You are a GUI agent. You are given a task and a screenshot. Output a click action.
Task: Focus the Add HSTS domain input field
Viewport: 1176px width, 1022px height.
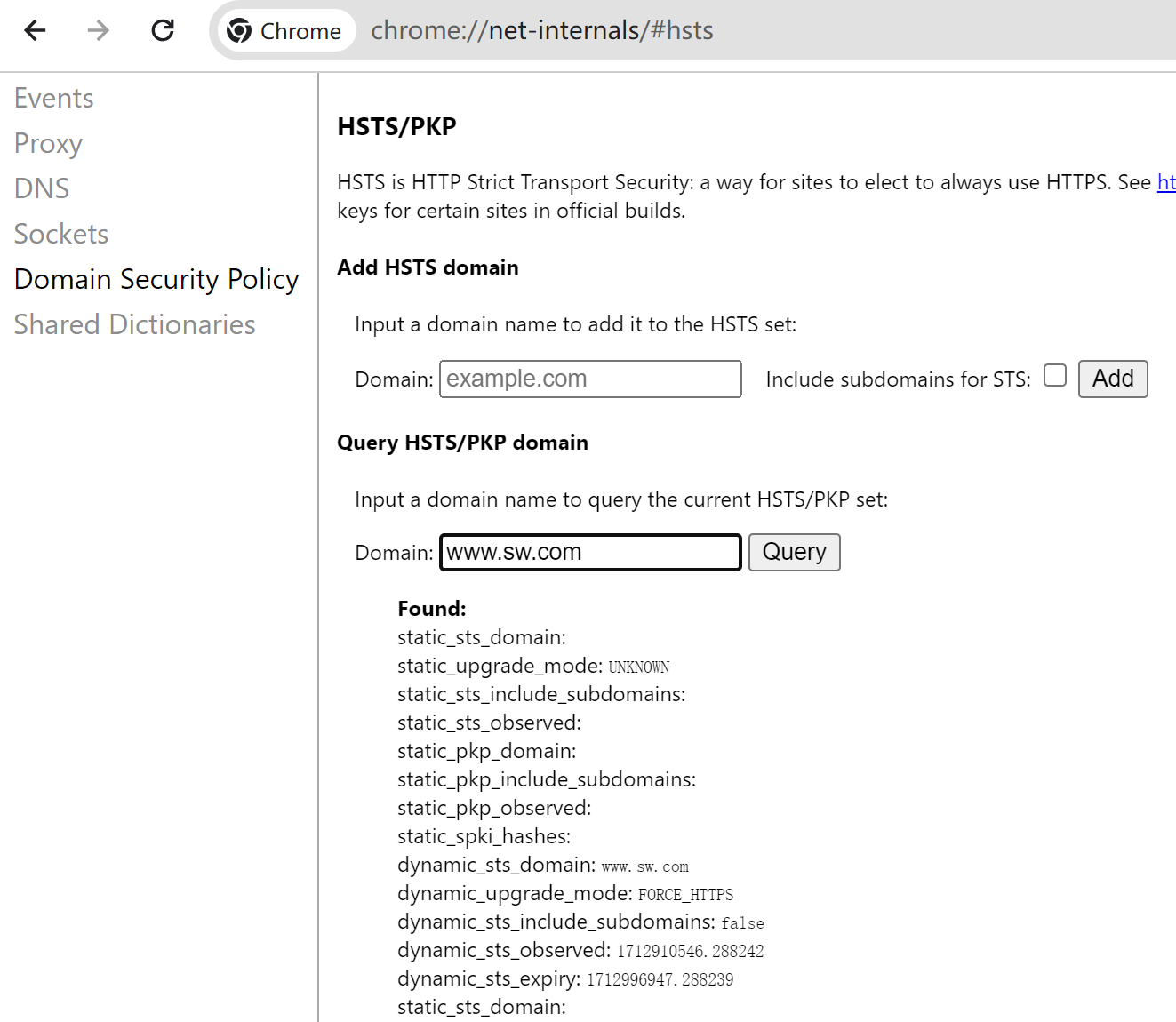(x=590, y=379)
